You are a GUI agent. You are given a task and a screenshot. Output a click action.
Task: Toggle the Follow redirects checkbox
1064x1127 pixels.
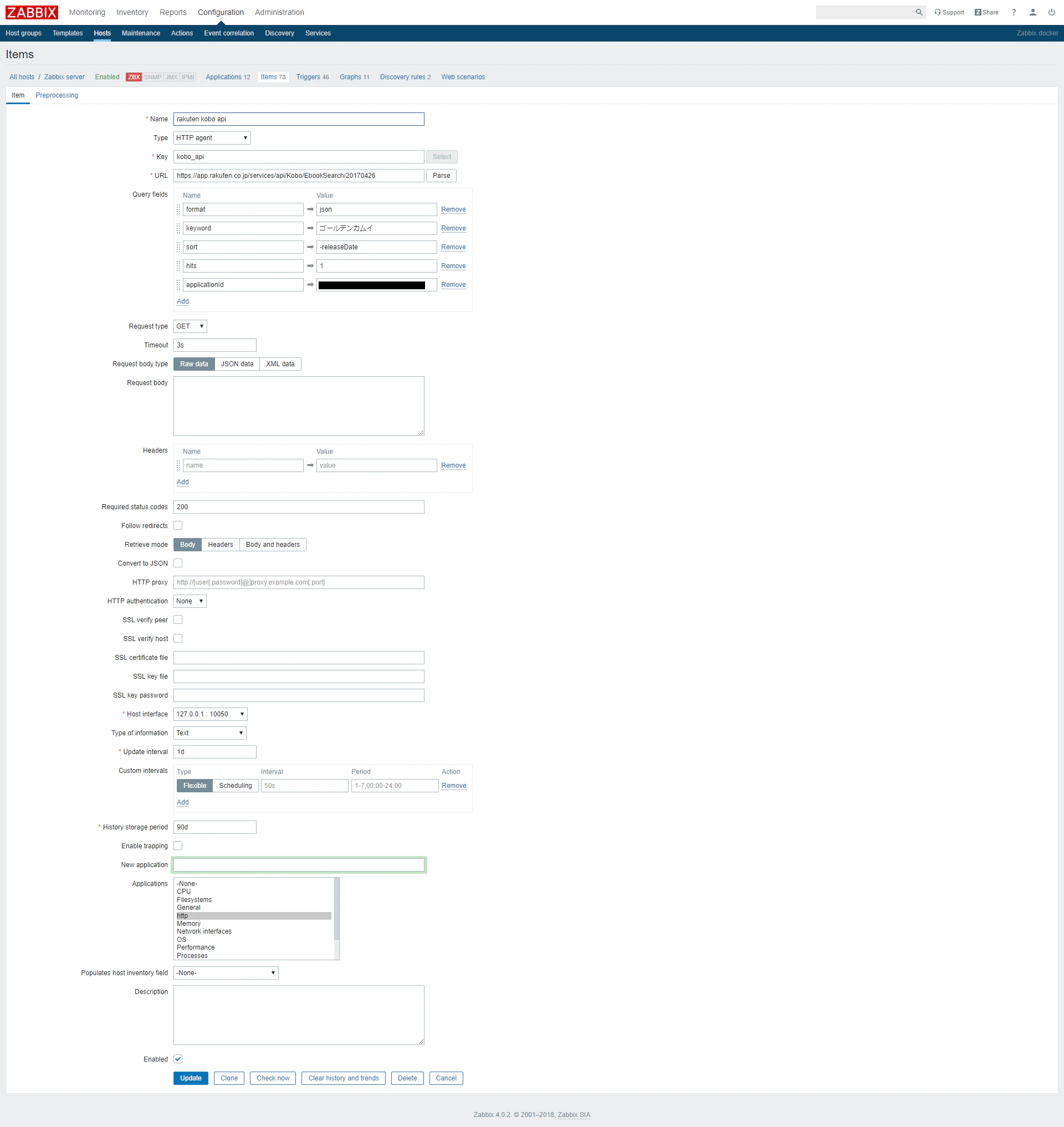pyautogui.click(x=178, y=525)
